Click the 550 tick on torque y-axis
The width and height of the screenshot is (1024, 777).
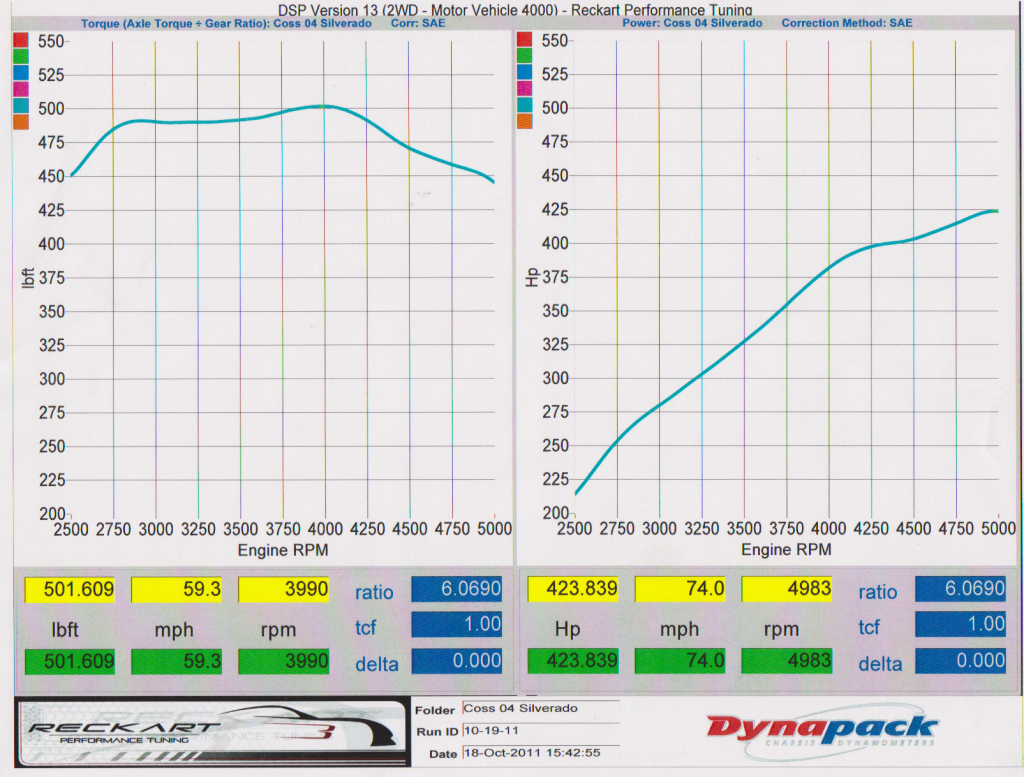[51, 42]
